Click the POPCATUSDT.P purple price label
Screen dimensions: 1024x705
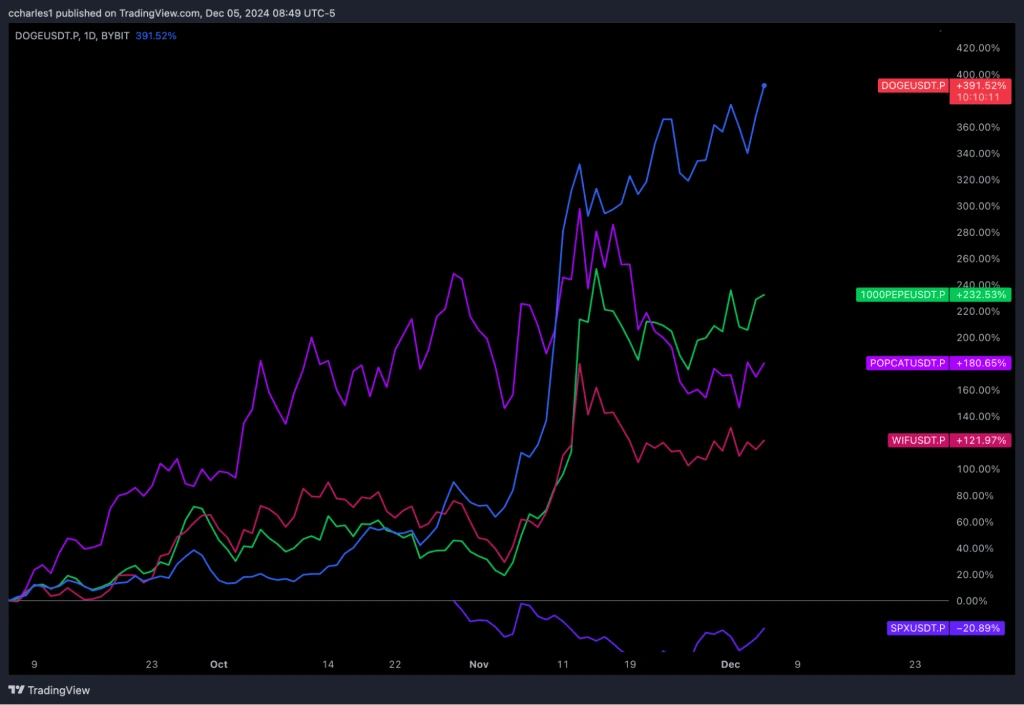point(905,363)
